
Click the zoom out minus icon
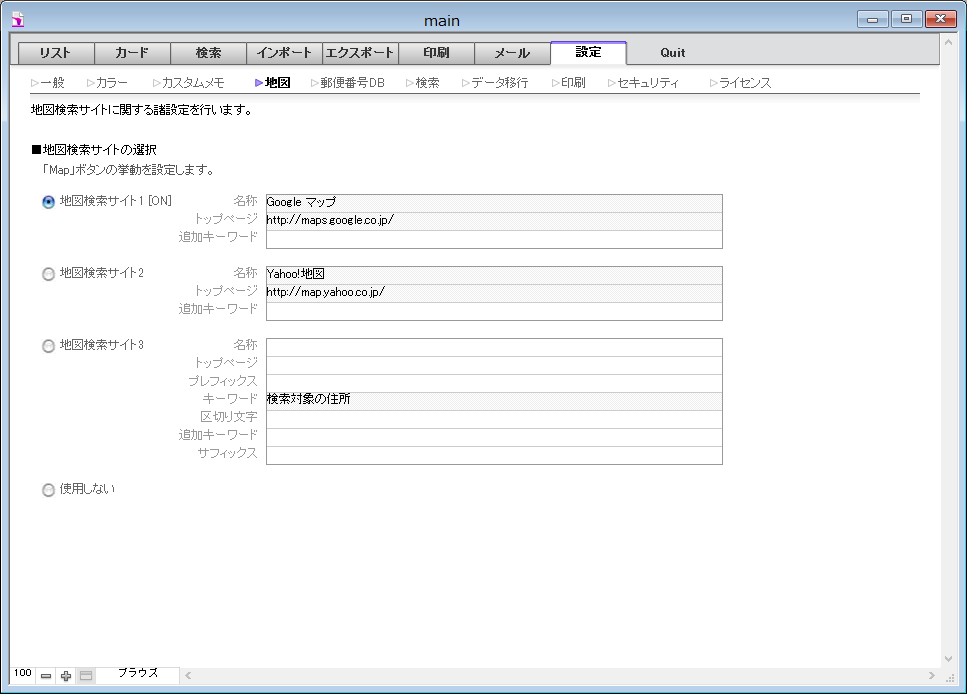pyautogui.click(x=46, y=676)
